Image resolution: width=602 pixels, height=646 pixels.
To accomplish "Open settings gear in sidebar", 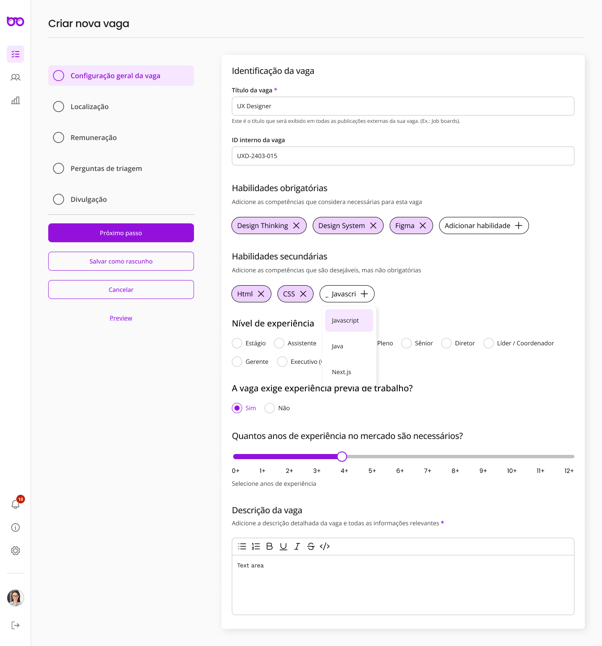I will [15, 550].
